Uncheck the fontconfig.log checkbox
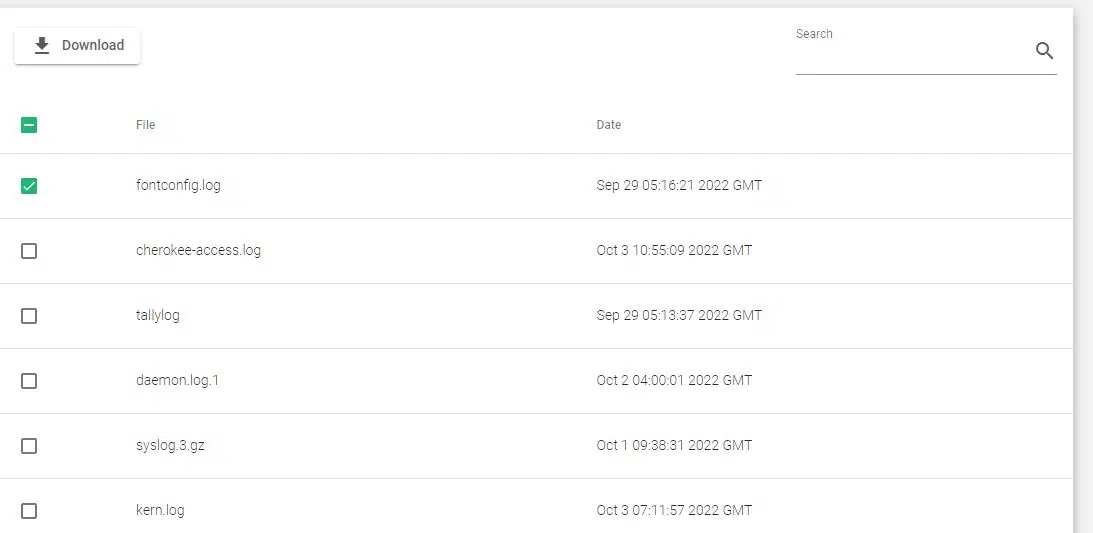Viewport: 1093px width, 533px height. (29, 186)
